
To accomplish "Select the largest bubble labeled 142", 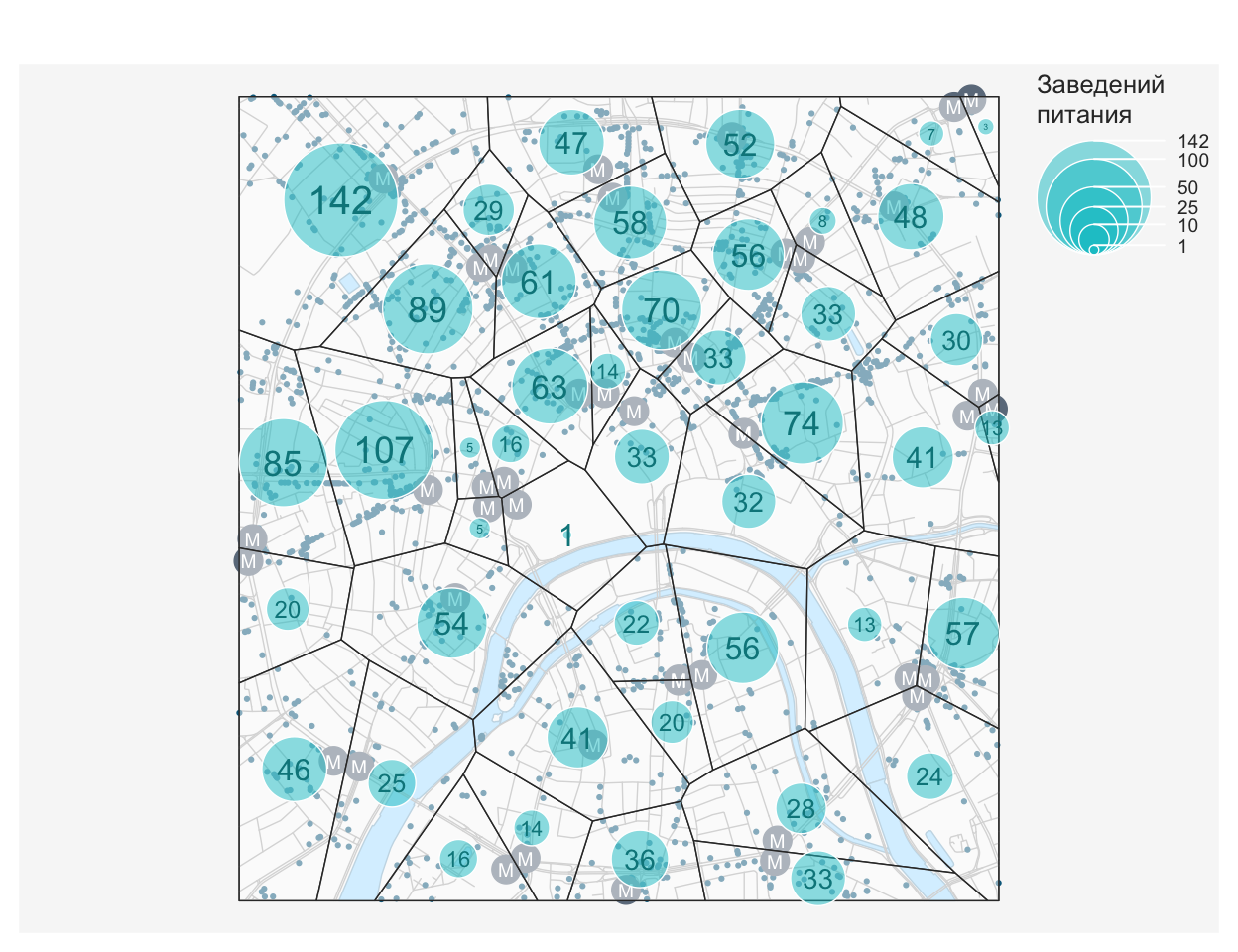I will (x=341, y=200).
